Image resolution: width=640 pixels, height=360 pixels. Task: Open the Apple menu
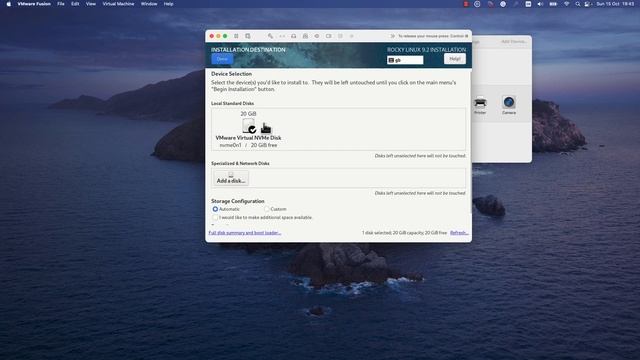click(x=9, y=4)
